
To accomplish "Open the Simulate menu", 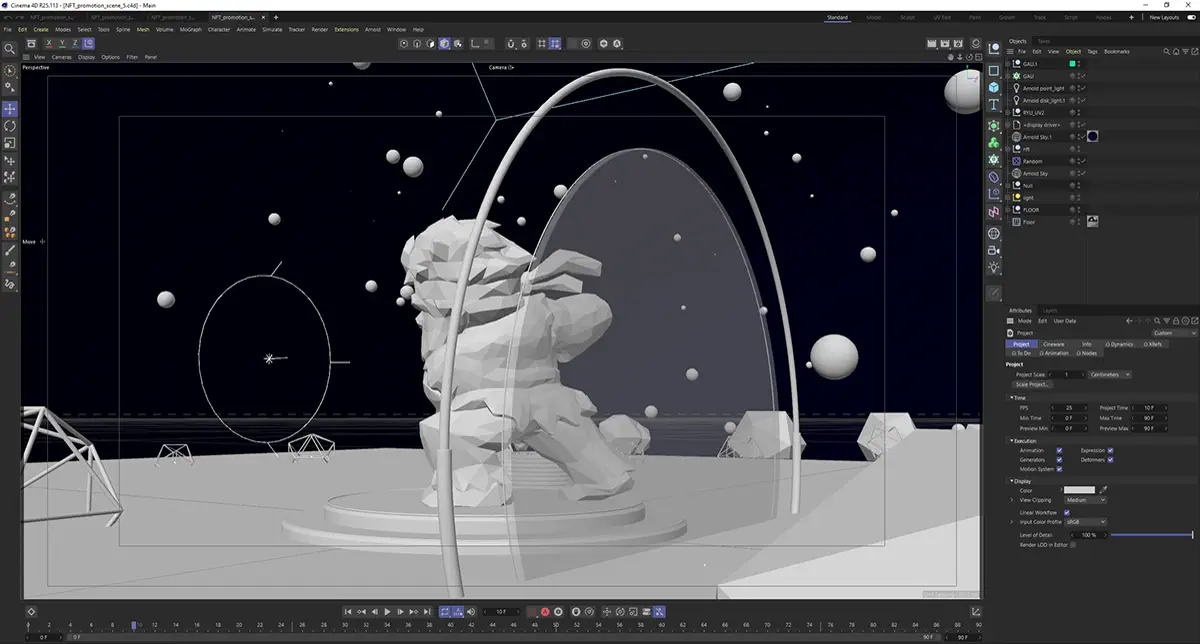I will (272, 29).
